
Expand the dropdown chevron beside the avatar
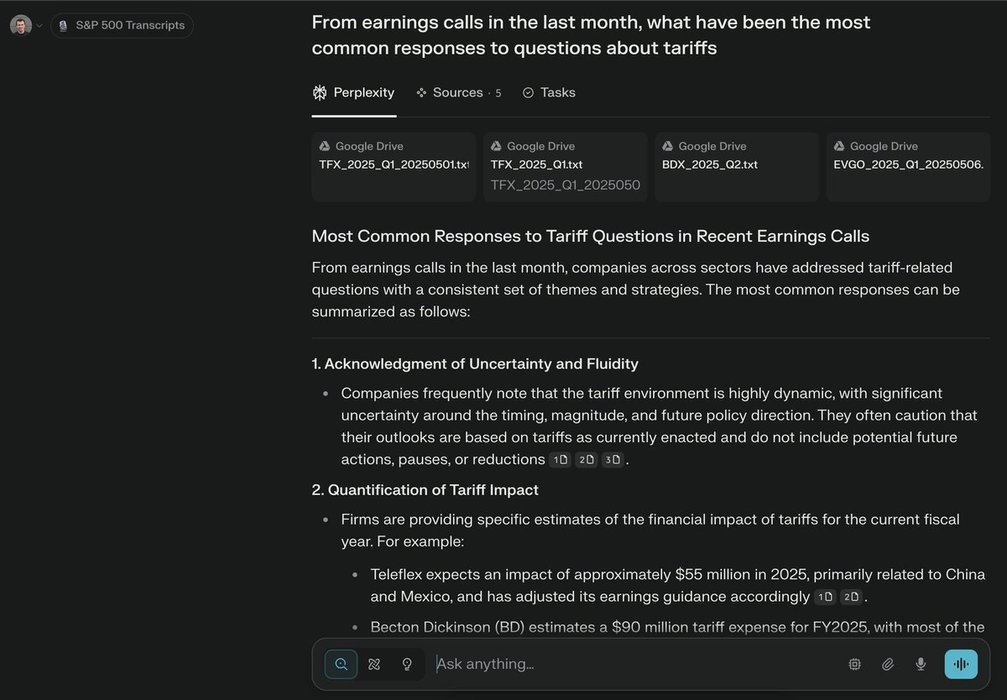(x=40, y=26)
